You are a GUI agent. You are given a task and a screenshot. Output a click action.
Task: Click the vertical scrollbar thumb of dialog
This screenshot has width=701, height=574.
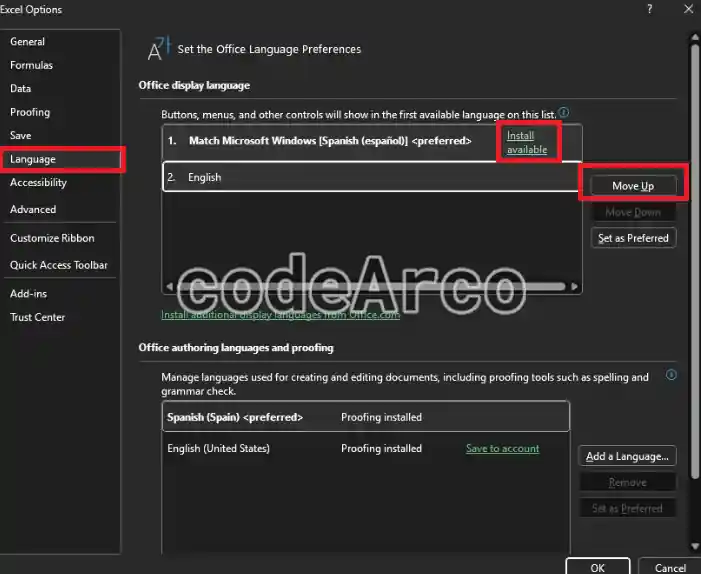(695, 262)
